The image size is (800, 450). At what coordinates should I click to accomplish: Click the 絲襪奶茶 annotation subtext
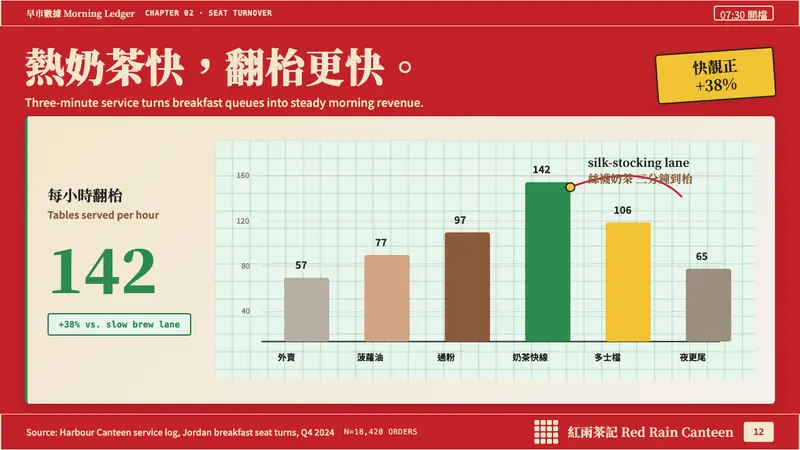[640, 179]
